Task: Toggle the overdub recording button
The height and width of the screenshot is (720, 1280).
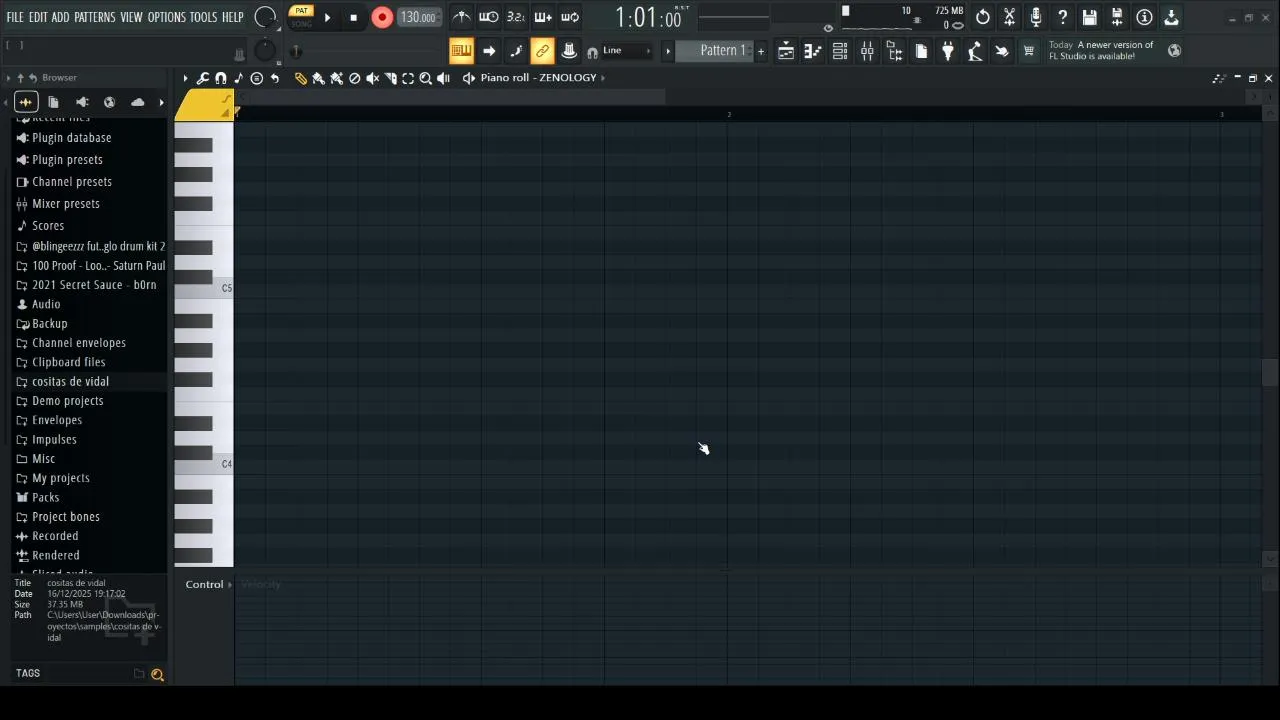Action: click(x=542, y=17)
